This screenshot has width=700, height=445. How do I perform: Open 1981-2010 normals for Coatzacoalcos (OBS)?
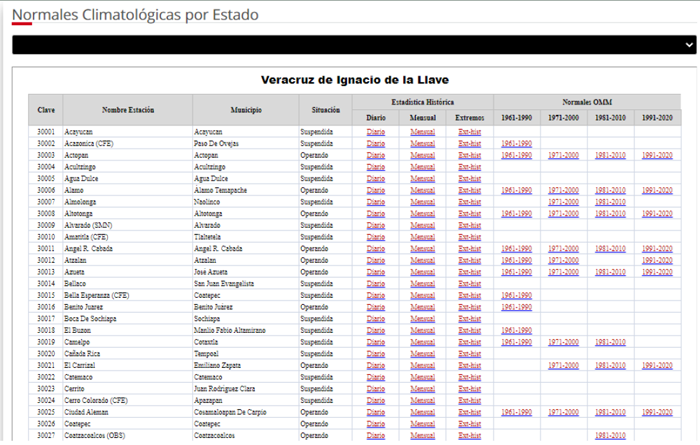[610, 435]
